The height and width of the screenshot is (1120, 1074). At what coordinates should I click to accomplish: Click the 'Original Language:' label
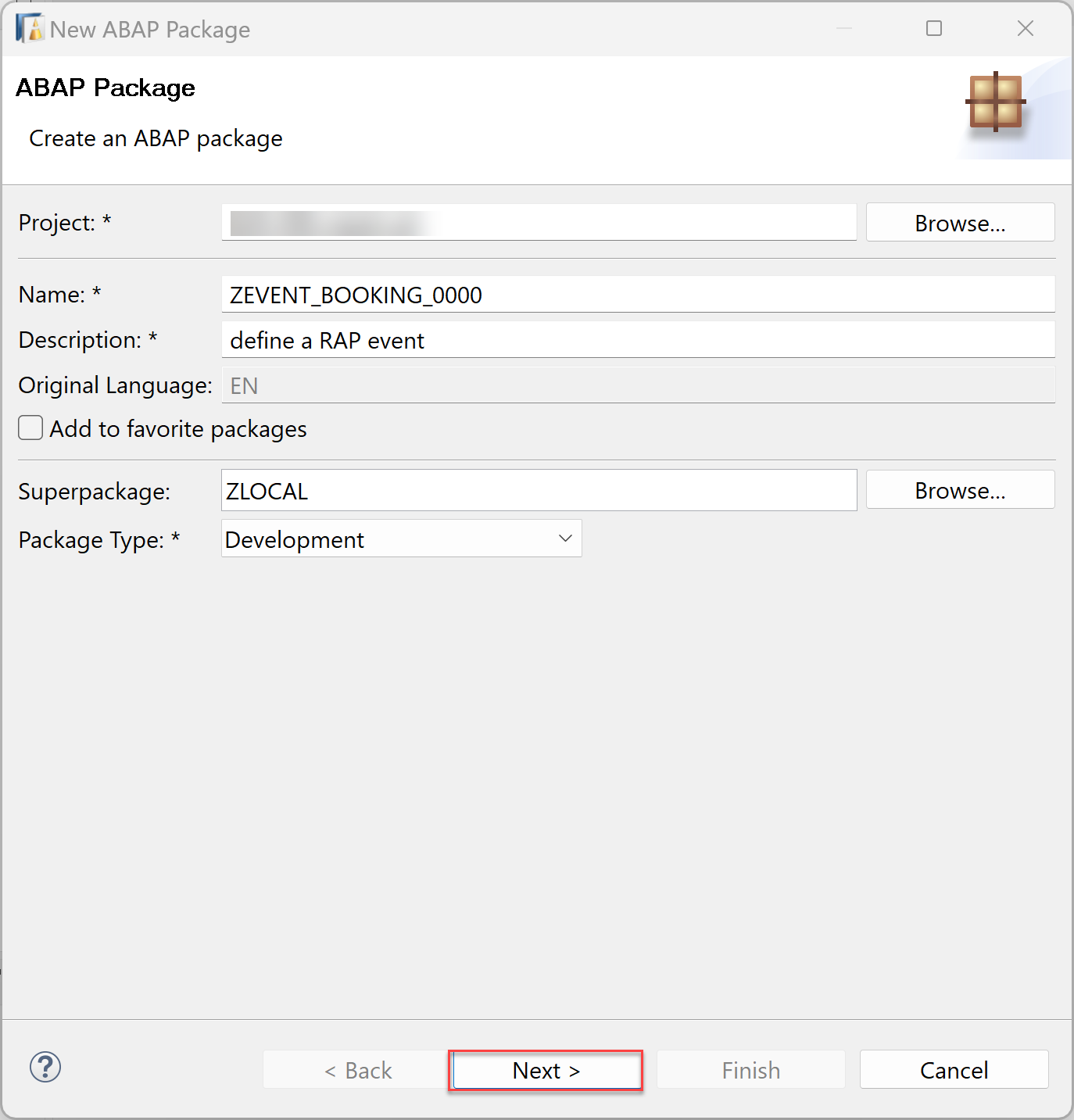click(x=115, y=385)
